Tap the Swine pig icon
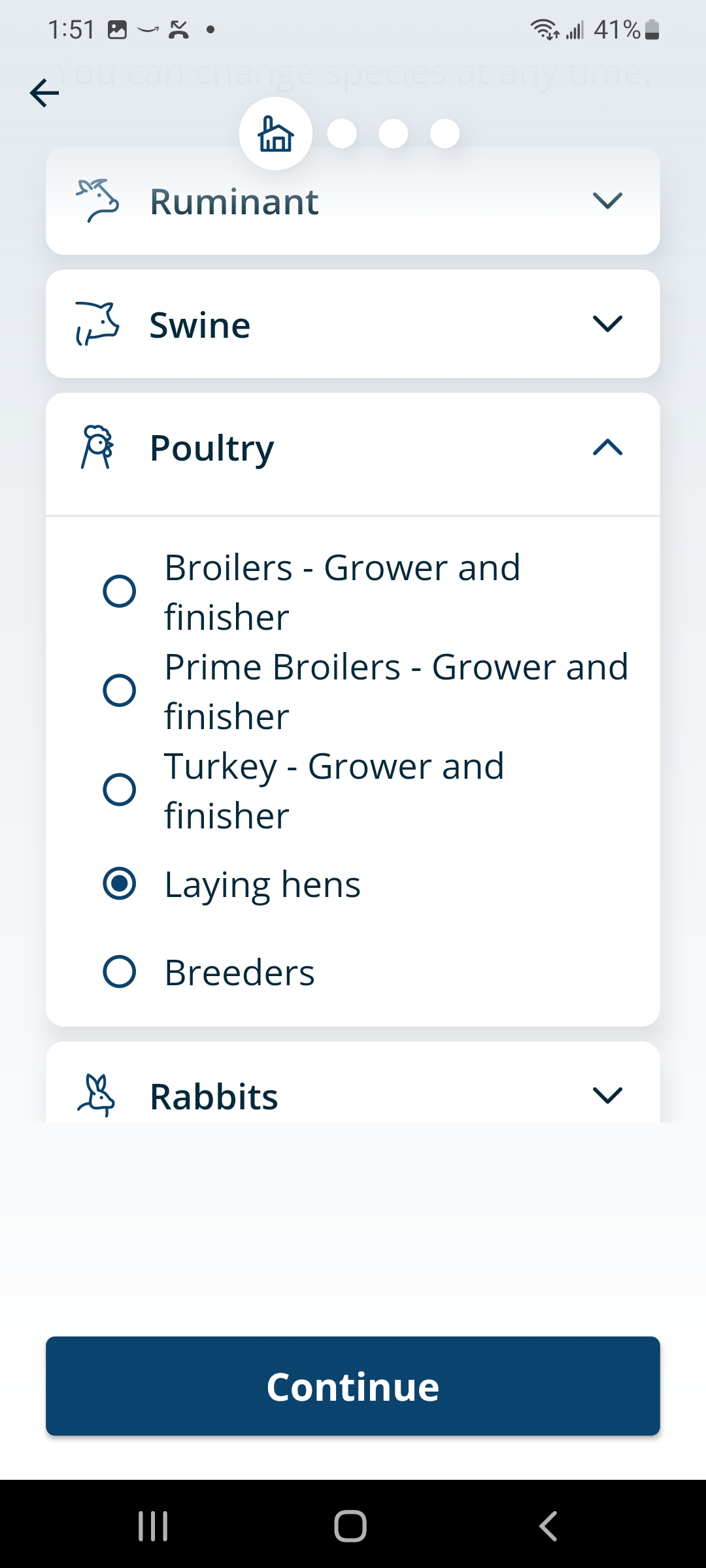Image resolution: width=706 pixels, height=1568 pixels. click(x=98, y=324)
